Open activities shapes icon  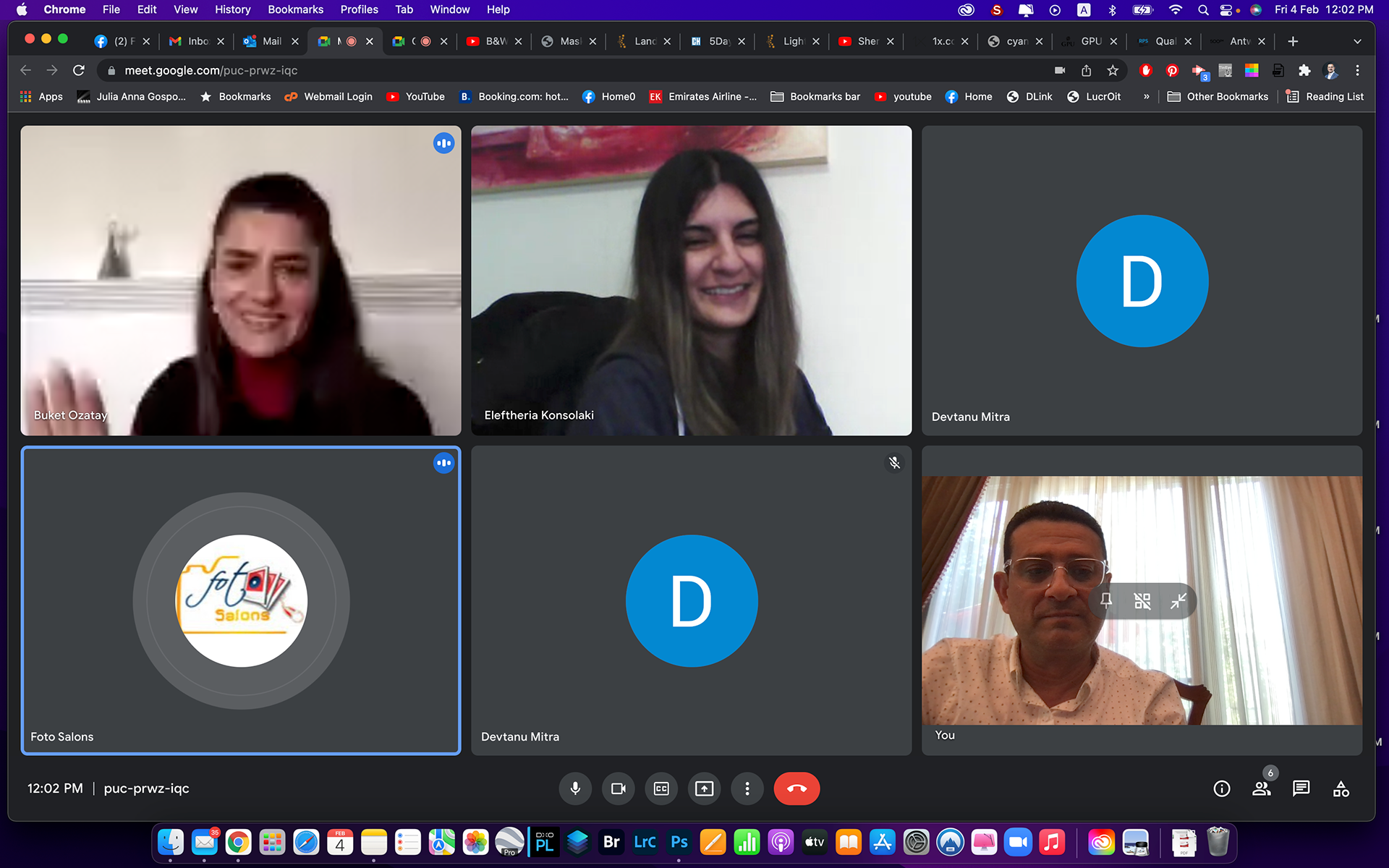pos(1341,788)
